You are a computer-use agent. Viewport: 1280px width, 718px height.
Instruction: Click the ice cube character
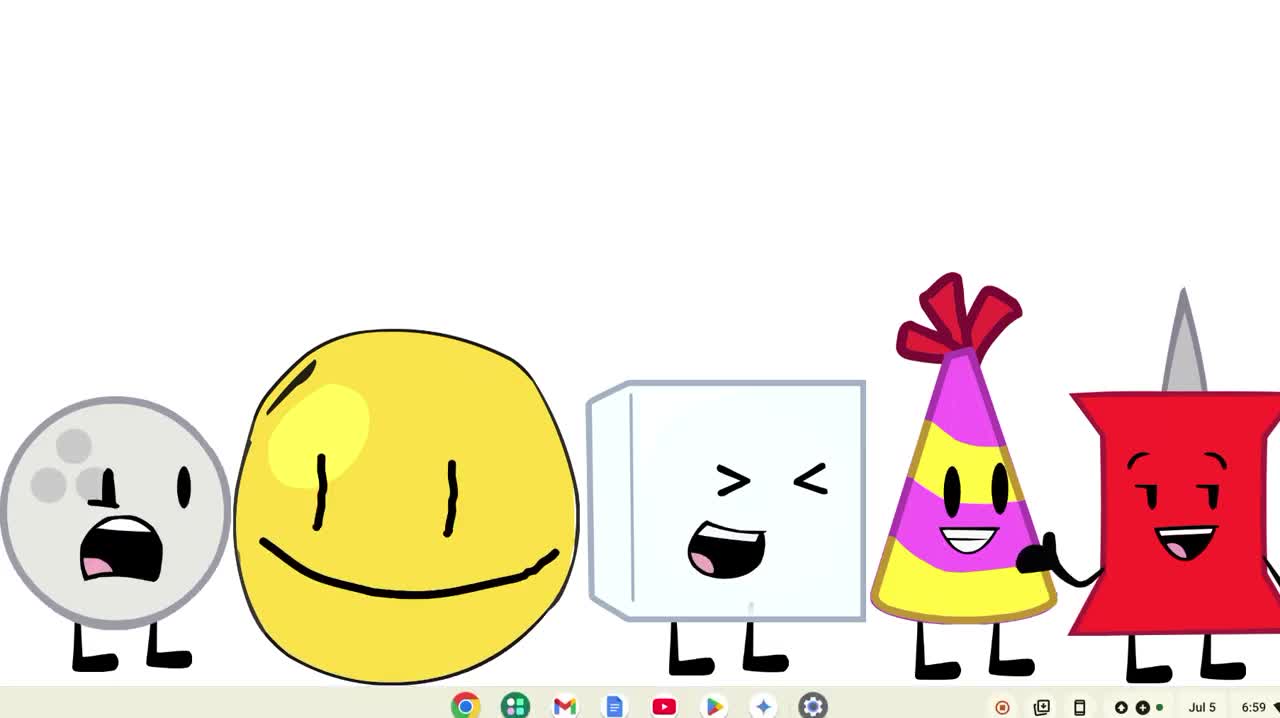pyautogui.click(x=726, y=526)
